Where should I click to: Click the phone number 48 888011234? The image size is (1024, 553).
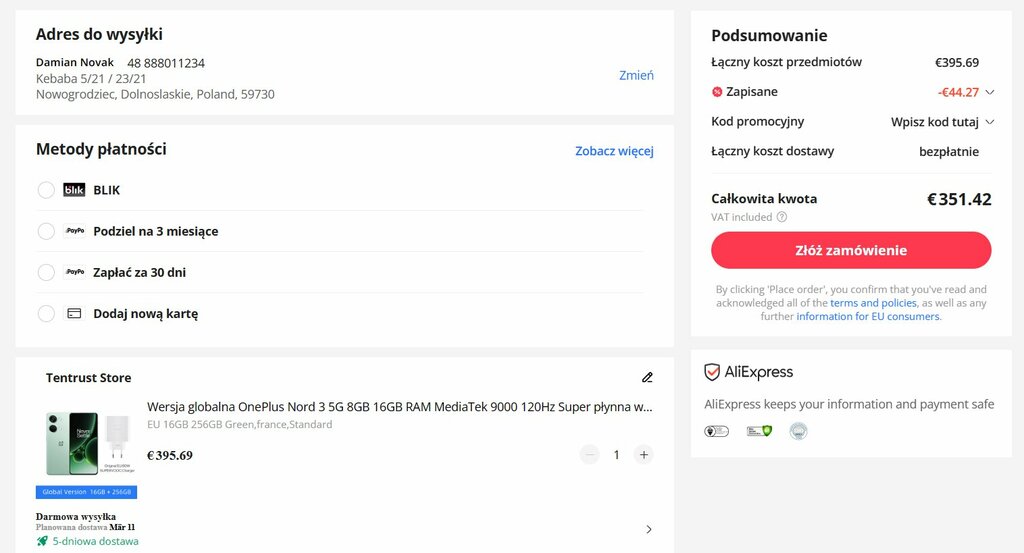(x=166, y=63)
